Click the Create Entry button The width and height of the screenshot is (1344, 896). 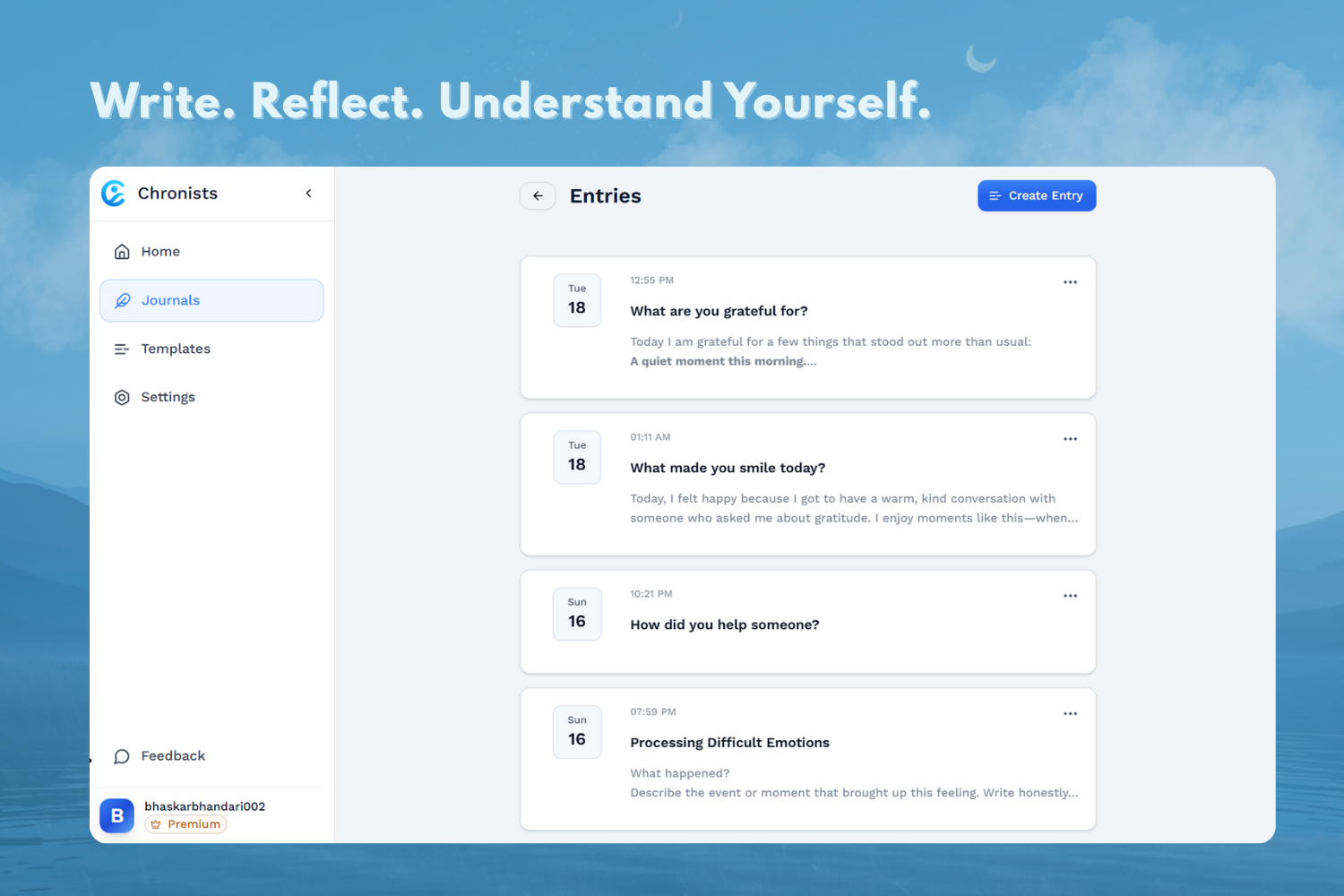point(1036,196)
